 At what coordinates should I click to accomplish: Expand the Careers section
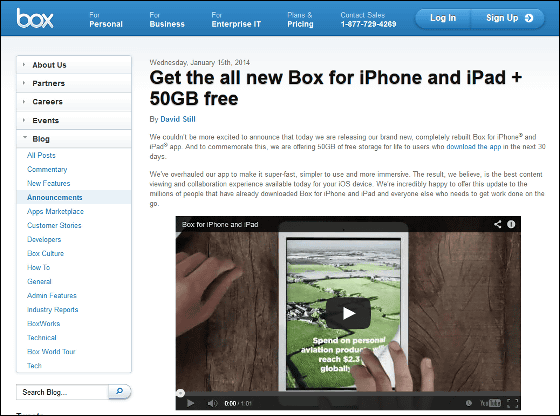click(x=74, y=102)
